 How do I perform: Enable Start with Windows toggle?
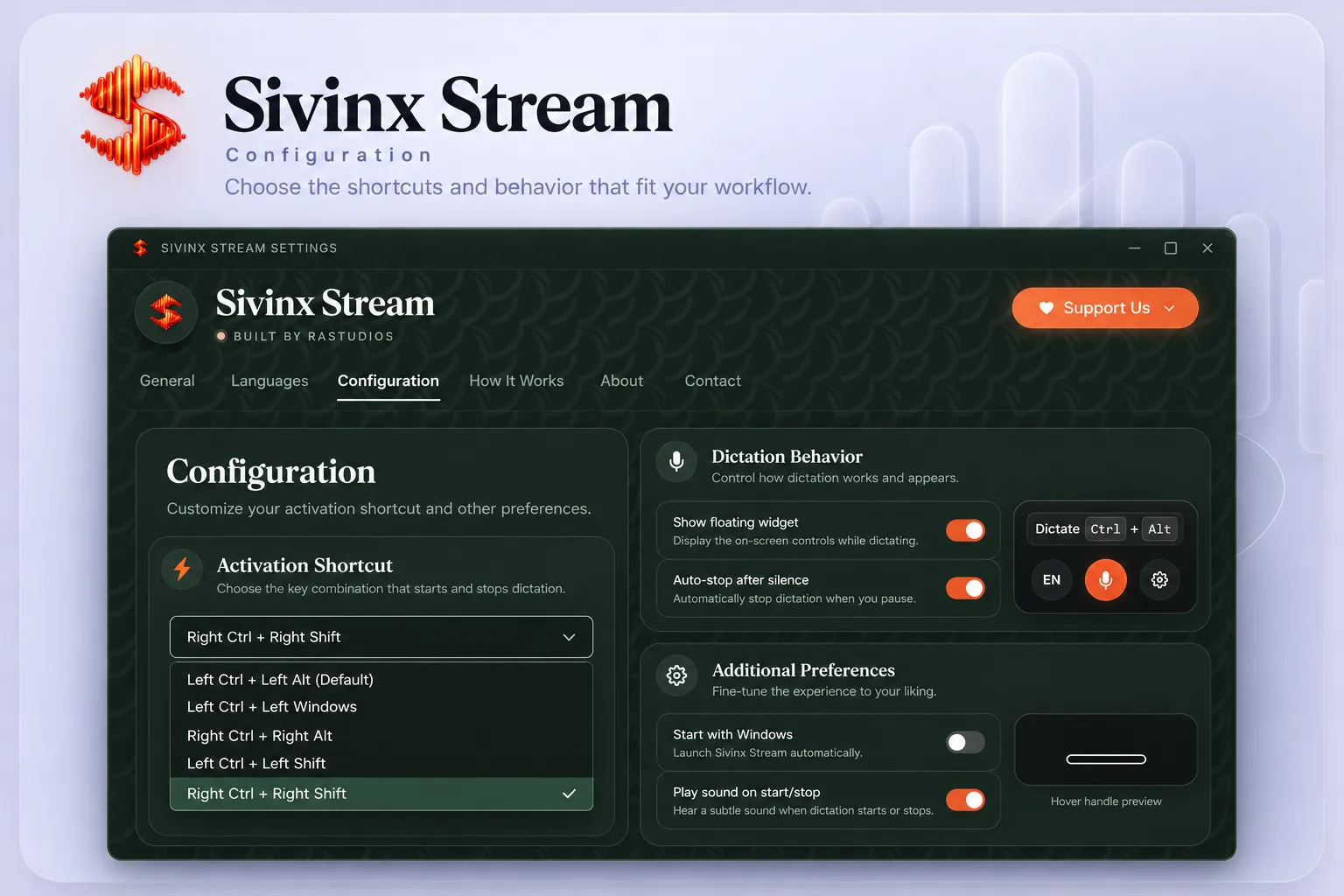[x=965, y=742]
